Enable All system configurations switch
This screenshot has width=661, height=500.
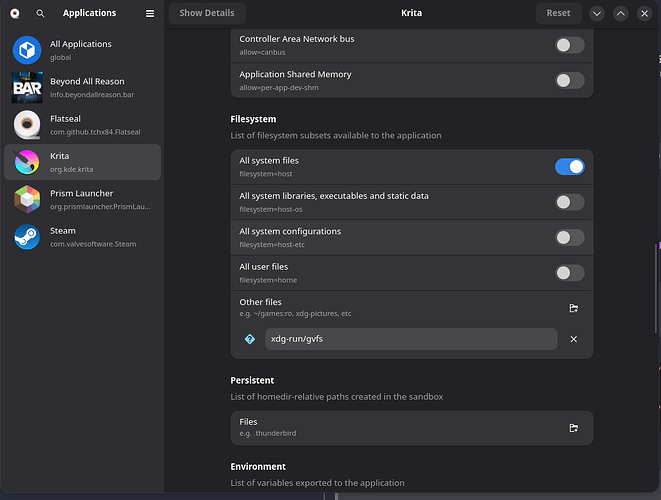tap(569, 237)
